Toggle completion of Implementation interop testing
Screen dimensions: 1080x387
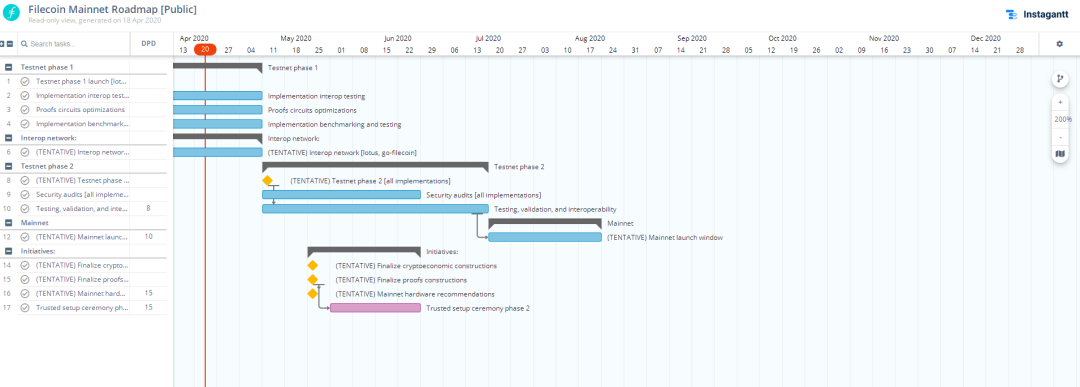[x=25, y=96]
